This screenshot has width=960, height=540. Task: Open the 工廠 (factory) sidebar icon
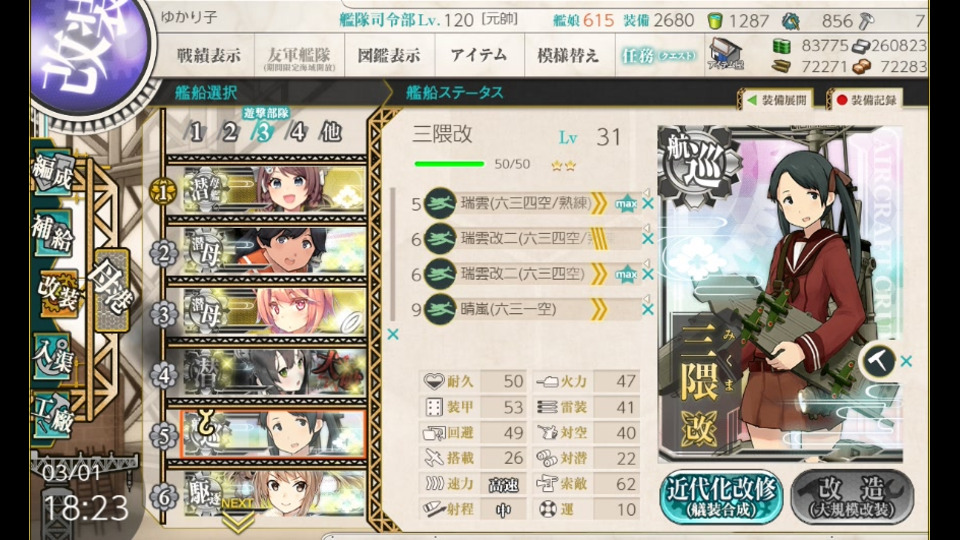[x=54, y=416]
